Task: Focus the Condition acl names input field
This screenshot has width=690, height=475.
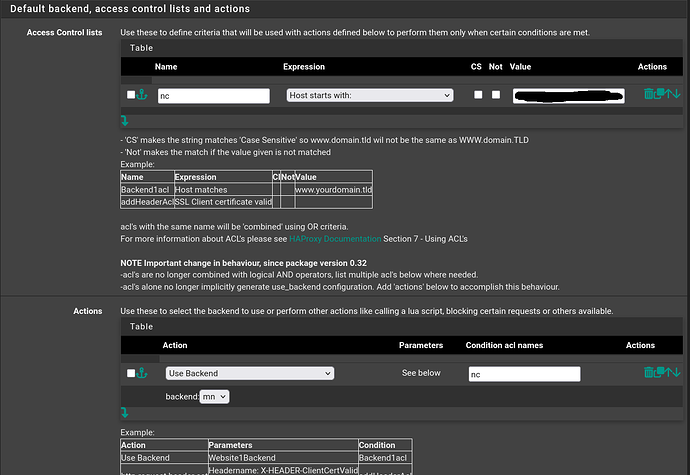Action: point(524,373)
